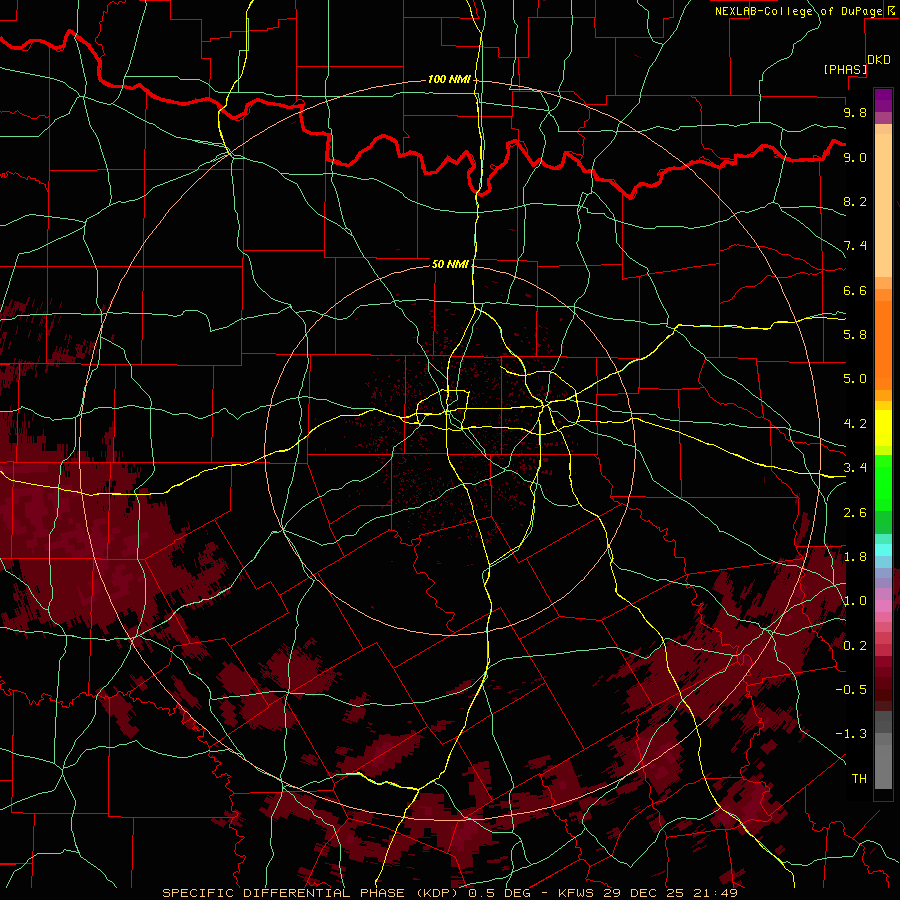The image size is (900, 900).
Task: Select the pale peach band in color bar
Action: coord(883,205)
